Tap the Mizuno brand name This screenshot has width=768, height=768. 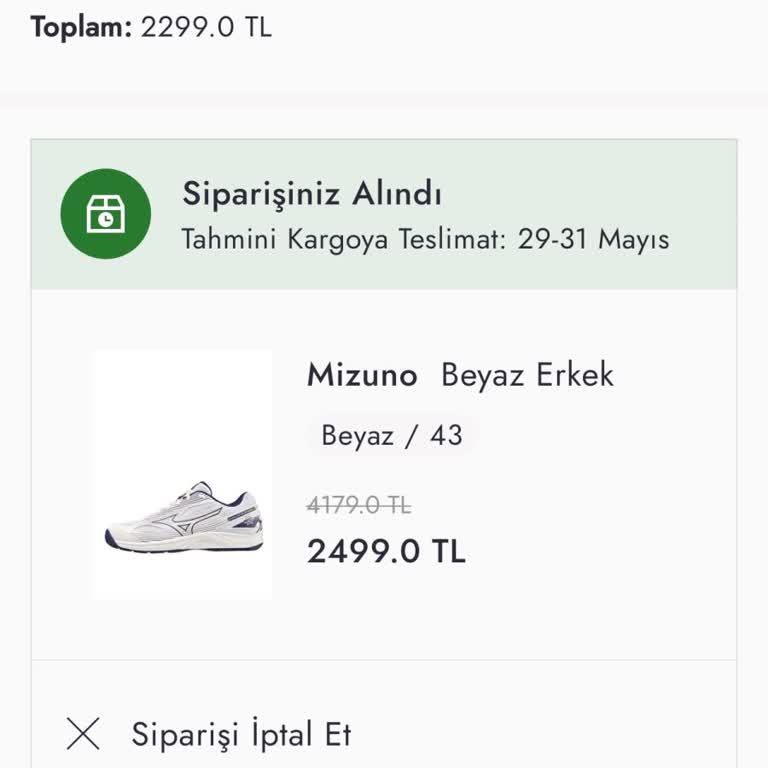(361, 375)
